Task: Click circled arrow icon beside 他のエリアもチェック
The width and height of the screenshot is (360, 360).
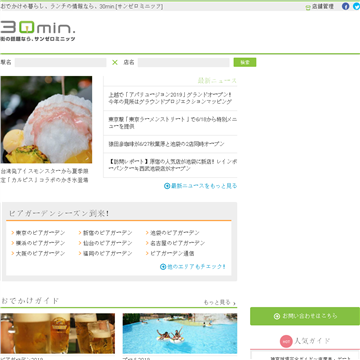Action: (163, 267)
